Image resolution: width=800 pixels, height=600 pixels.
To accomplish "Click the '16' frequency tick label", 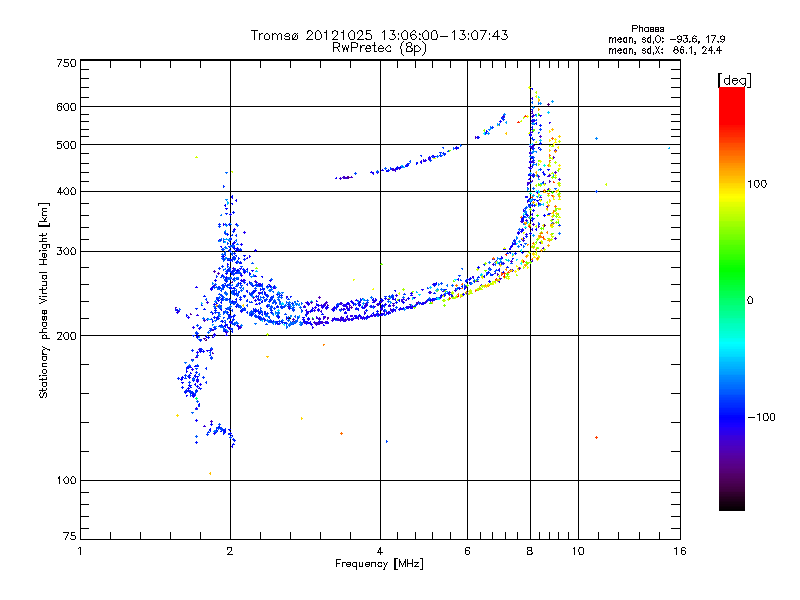I will pos(680,551).
